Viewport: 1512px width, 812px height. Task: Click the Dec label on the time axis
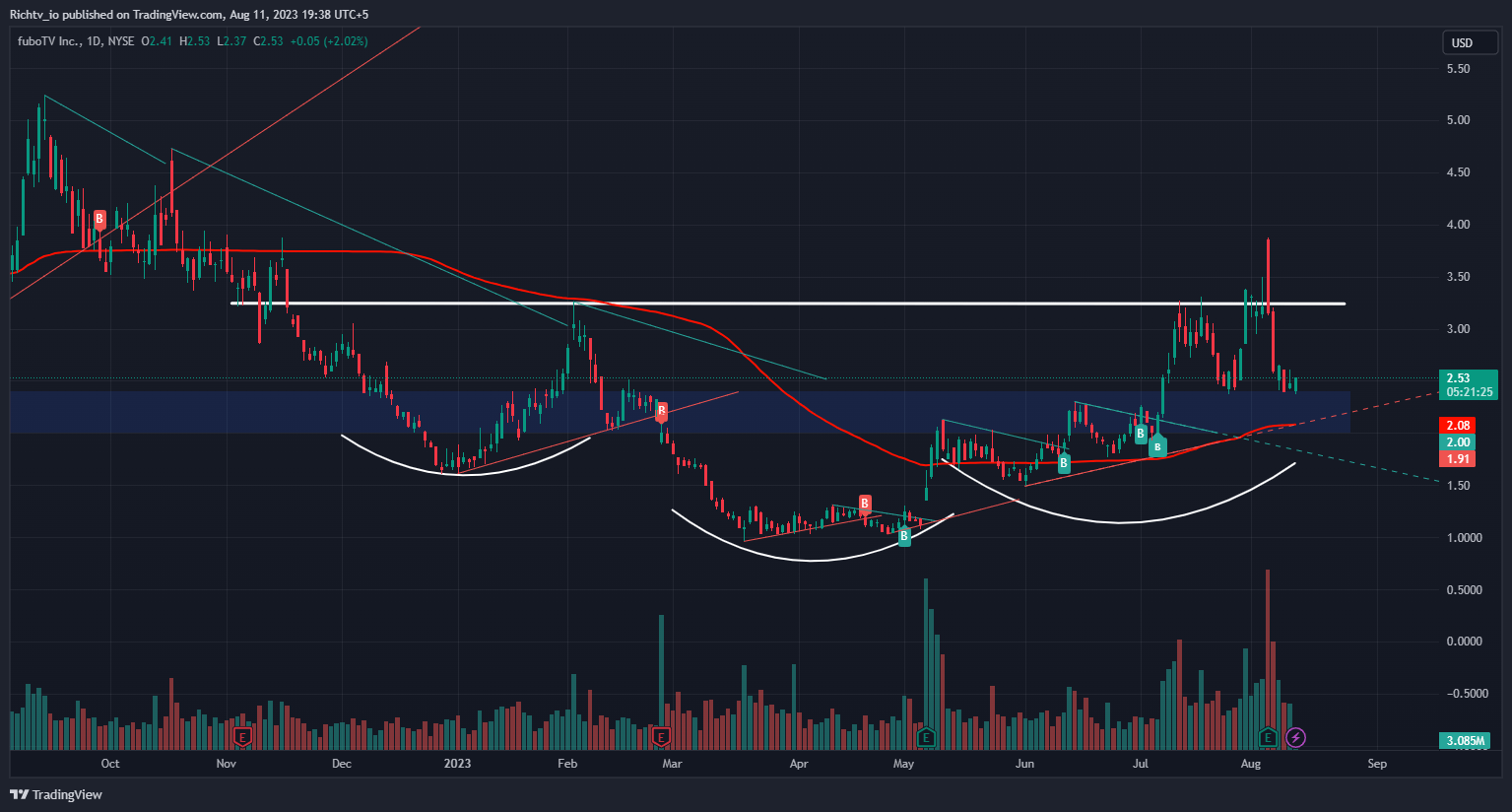[x=342, y=764]
